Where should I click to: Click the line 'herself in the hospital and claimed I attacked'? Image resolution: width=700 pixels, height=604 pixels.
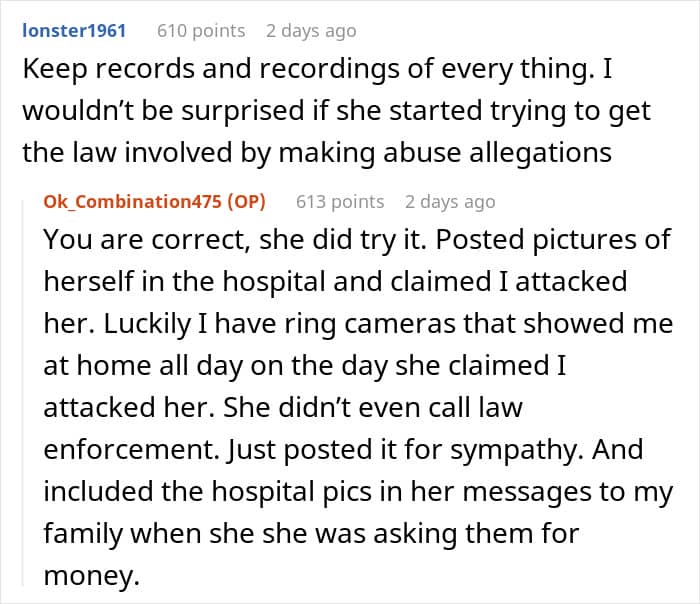(335, 283)
